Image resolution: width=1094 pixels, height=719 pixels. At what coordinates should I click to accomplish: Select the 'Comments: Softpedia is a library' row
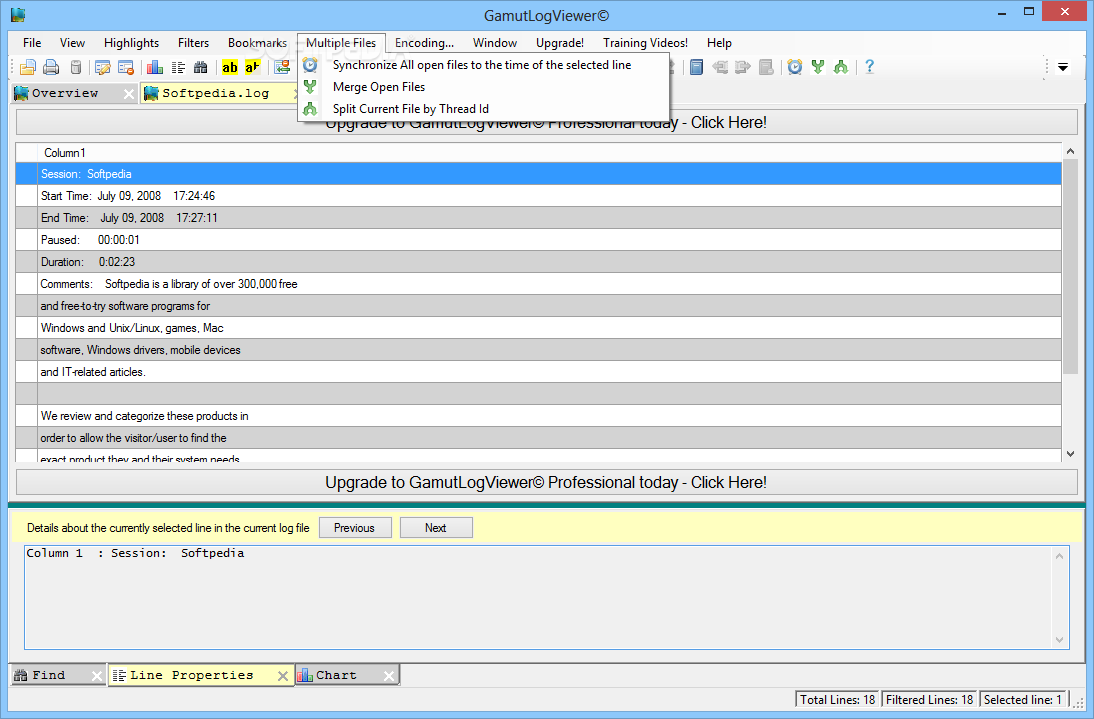(539, 284)
